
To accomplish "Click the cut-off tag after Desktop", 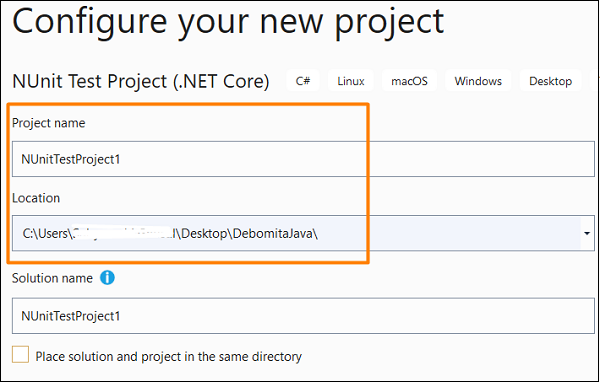I will tap(595, 81).
